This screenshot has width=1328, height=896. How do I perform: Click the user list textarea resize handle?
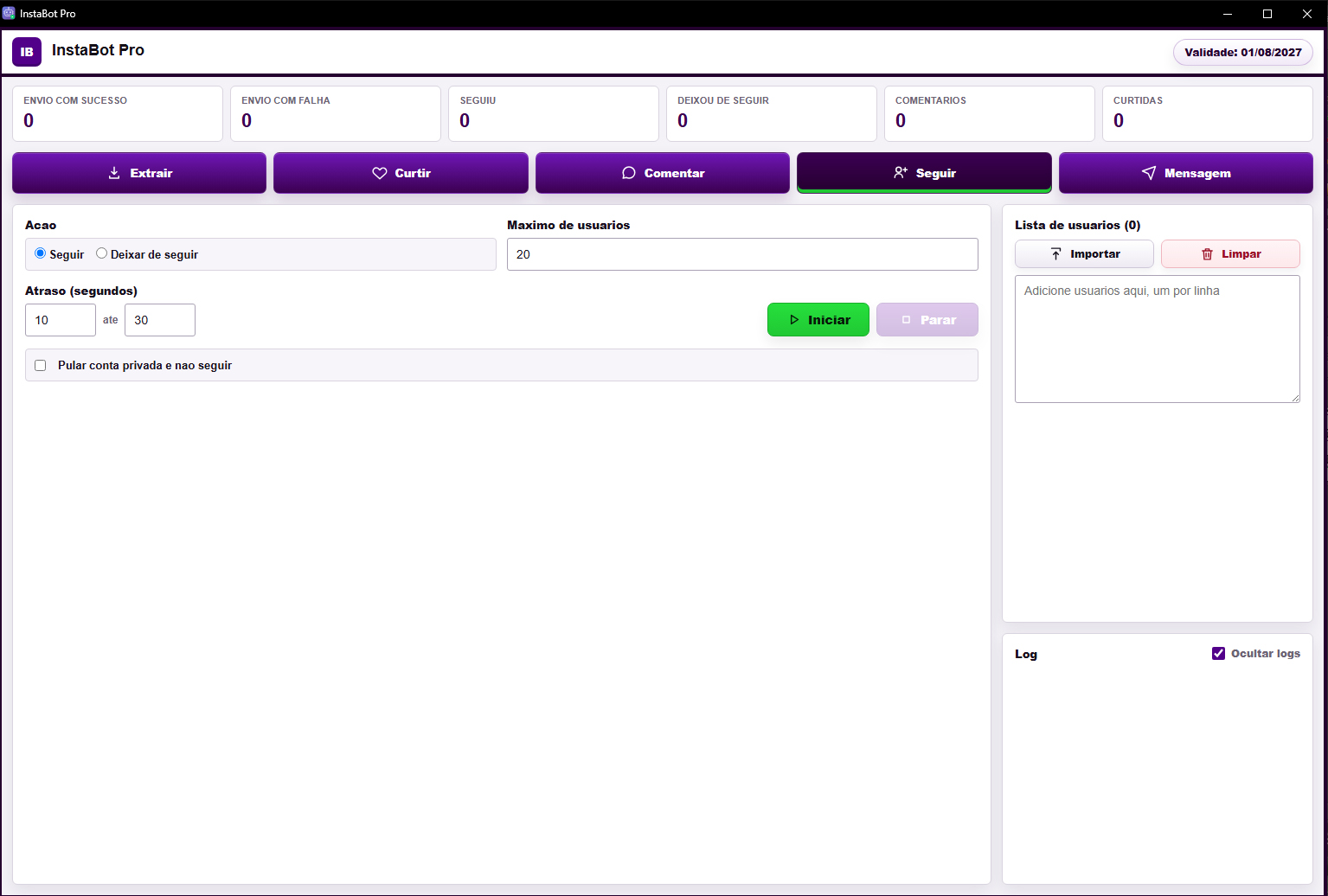[x=1295, y=398]
